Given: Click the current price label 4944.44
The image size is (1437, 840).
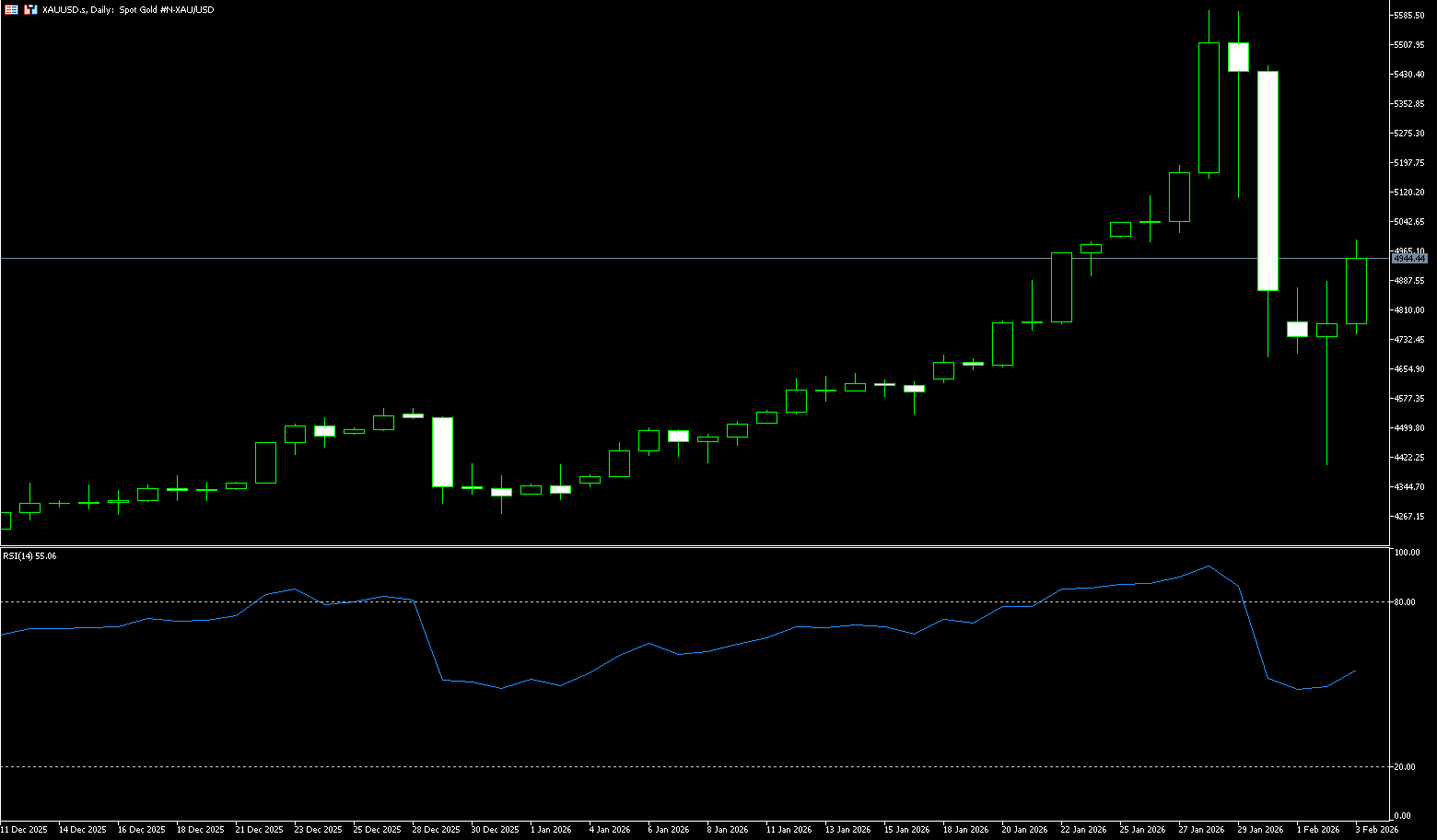Looking at the screenshot, I should [x=1409, y=259].
